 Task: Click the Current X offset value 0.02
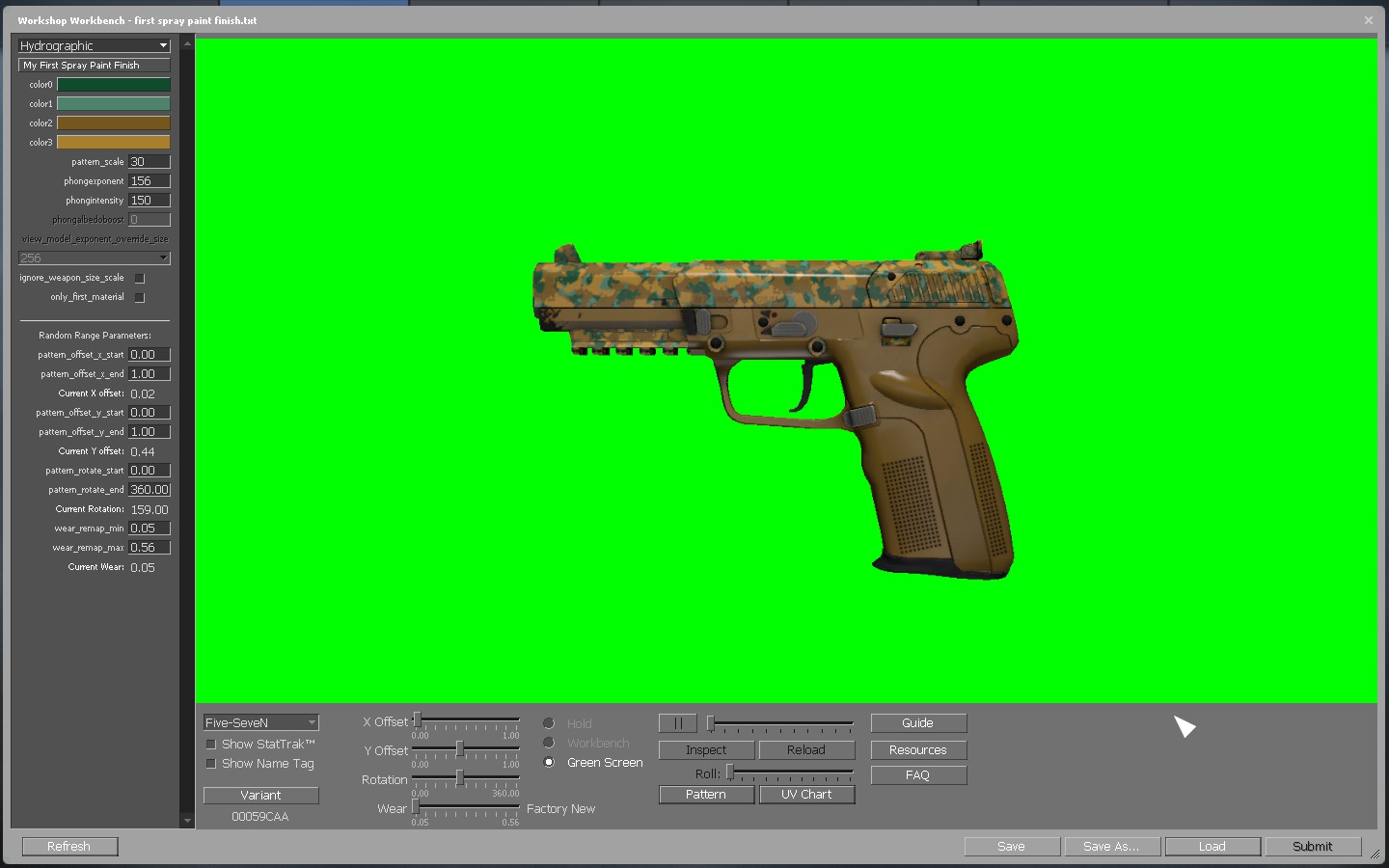[x=143, y=393]
